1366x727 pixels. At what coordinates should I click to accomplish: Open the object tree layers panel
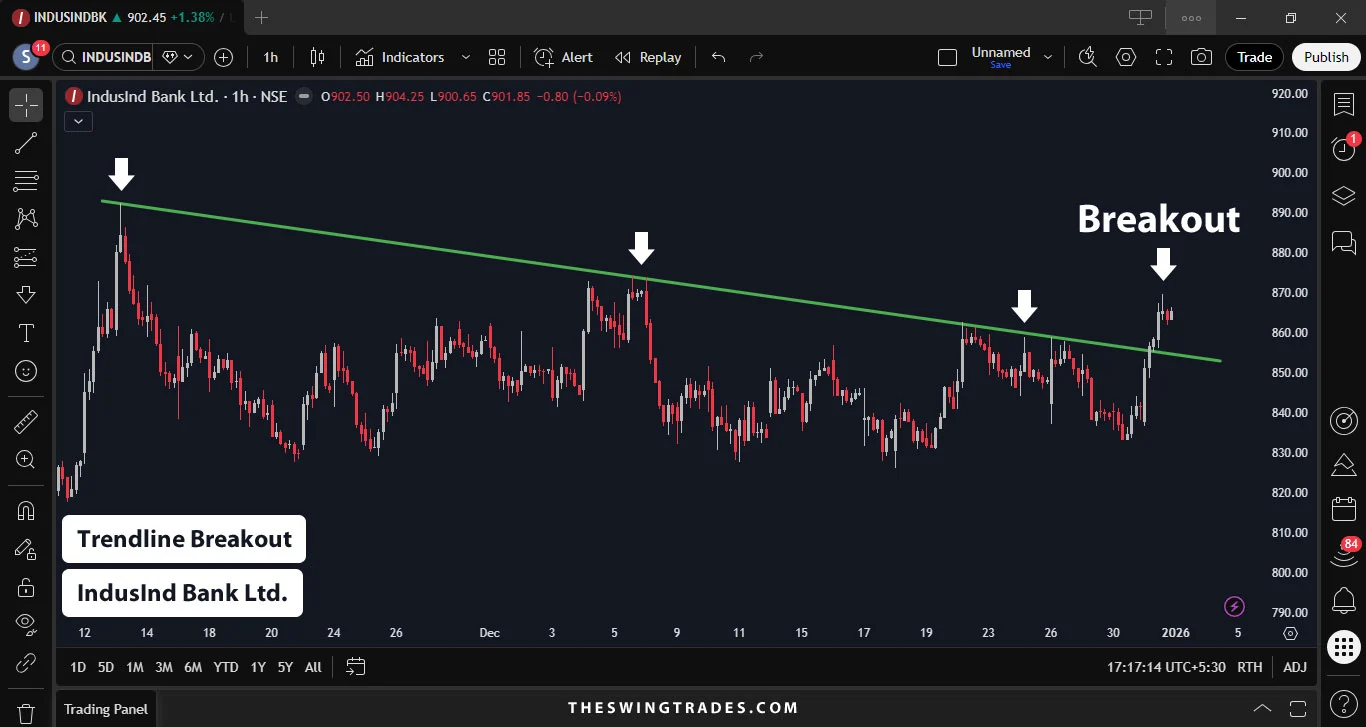1344,196
